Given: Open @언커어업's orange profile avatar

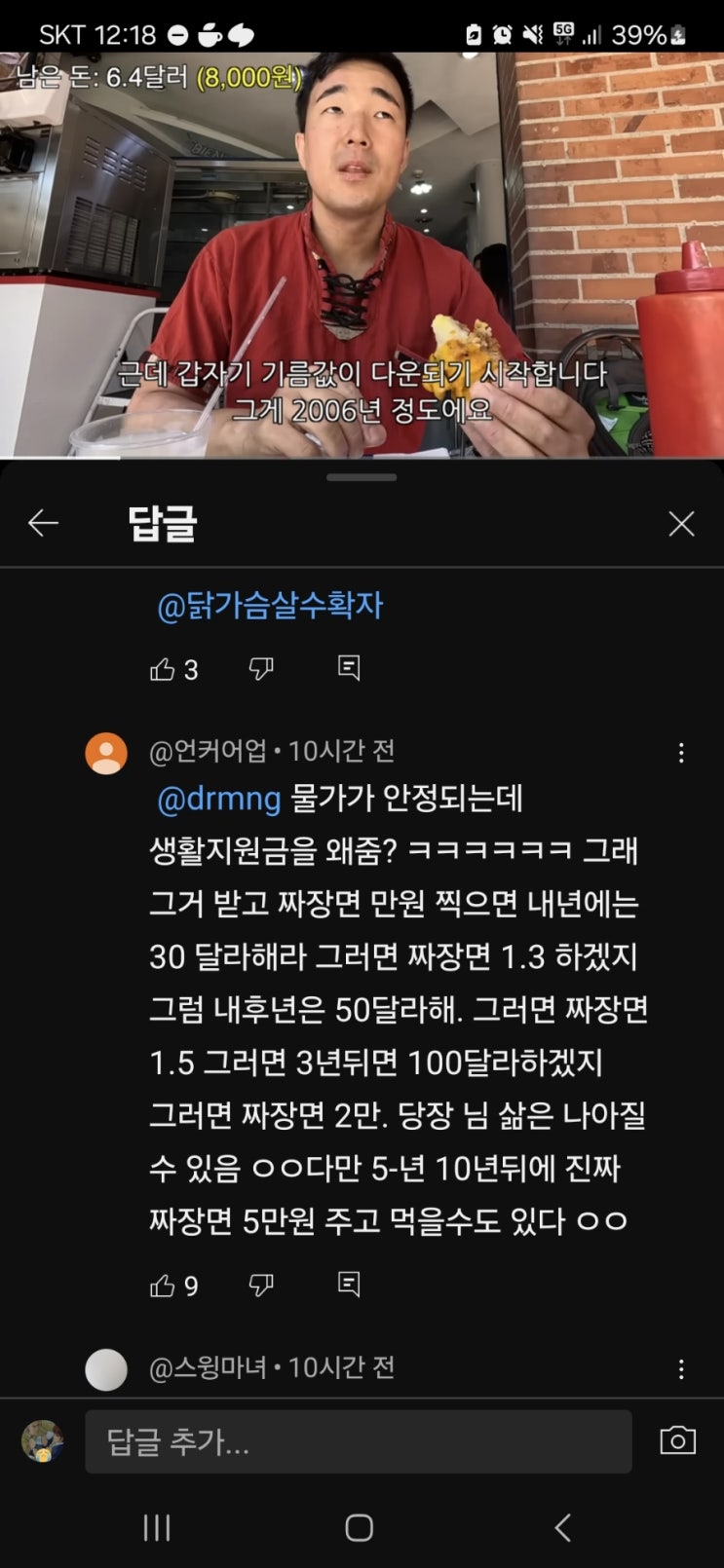Looking at the screenshot, I should 106,754.
